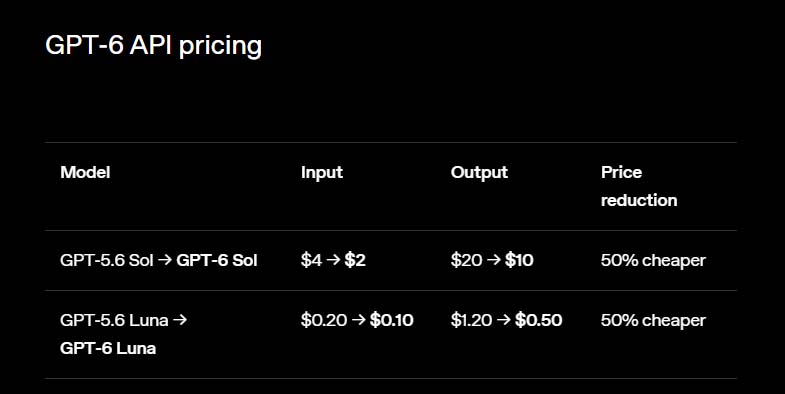Click the $20 old output price
The width and height of the screenshot is (785, 394).
tap(467, 260)
